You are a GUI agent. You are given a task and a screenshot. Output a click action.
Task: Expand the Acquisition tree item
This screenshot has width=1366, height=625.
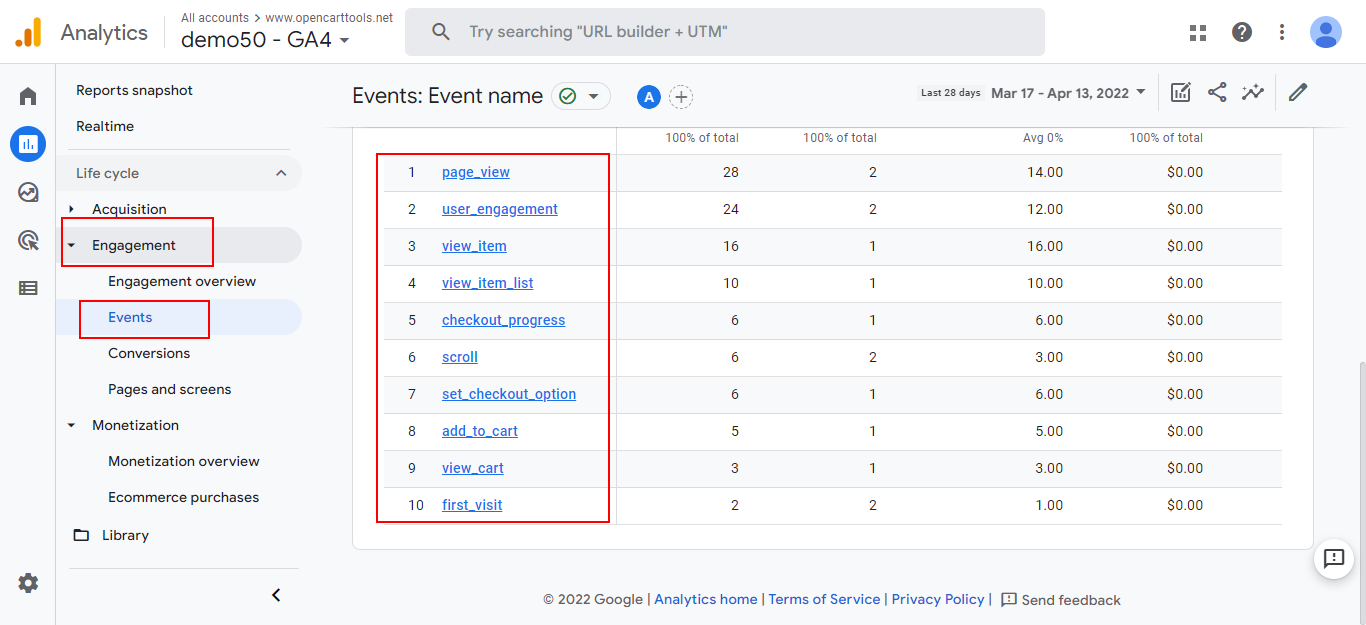click(72, 209)
